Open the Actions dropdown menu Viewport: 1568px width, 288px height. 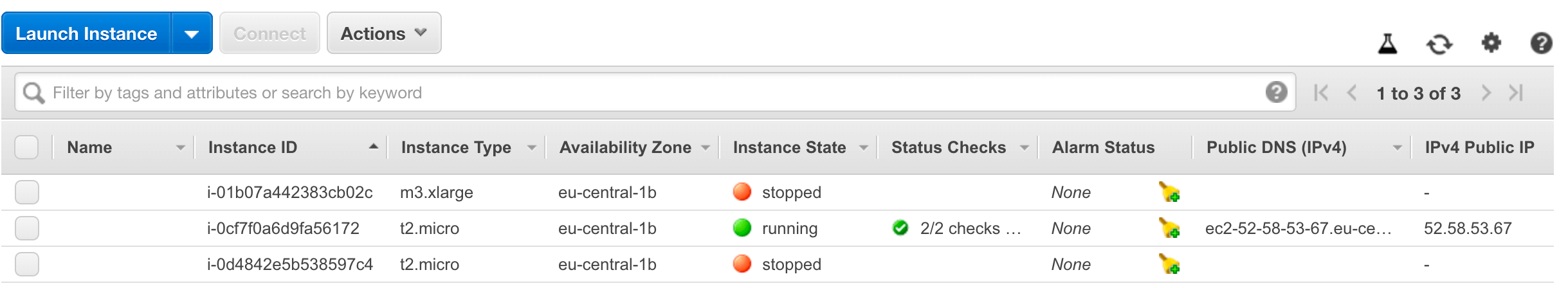(384, 33)
